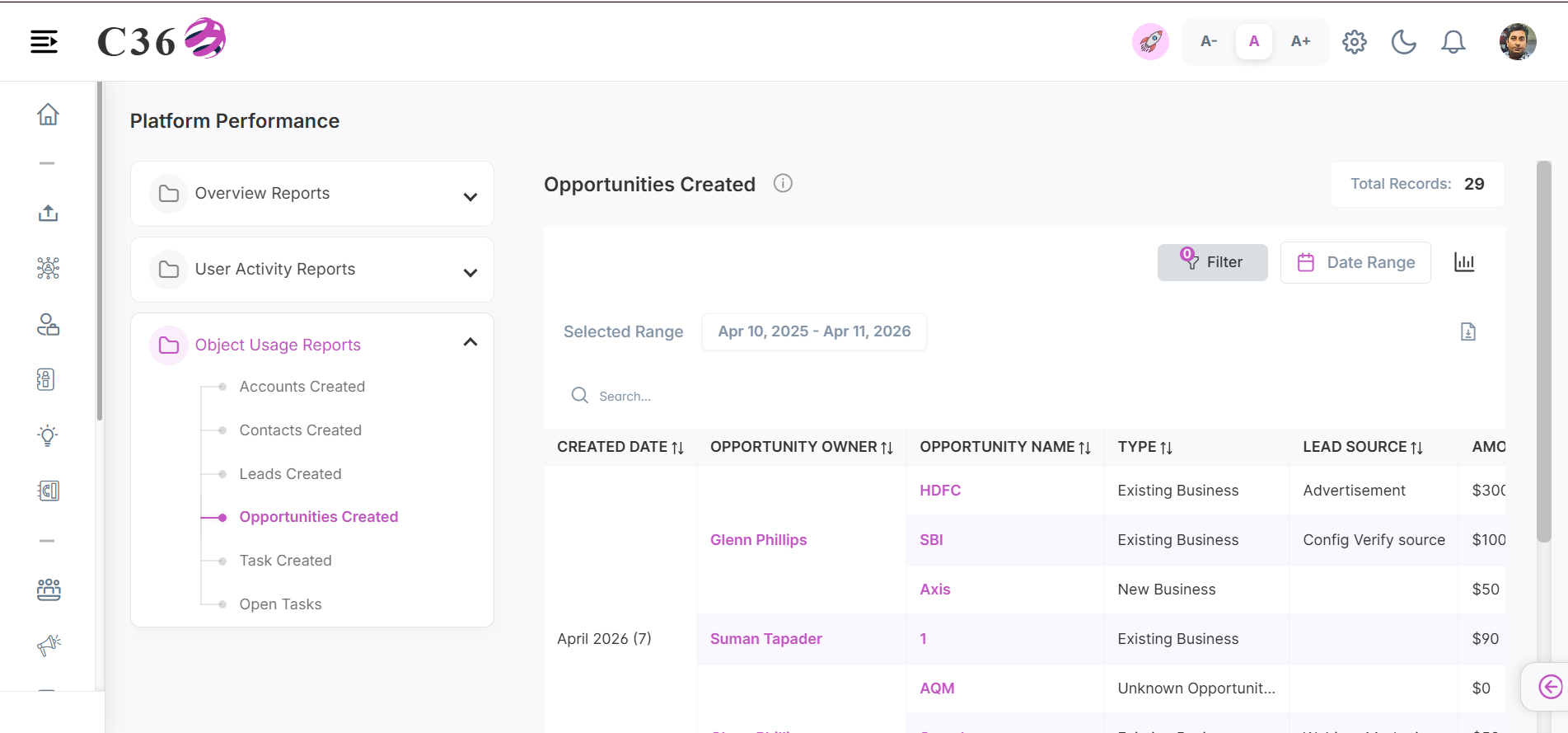Toggle dark mode moon icon
This screenshot has width=1568, height=733.
point(1403,41)
